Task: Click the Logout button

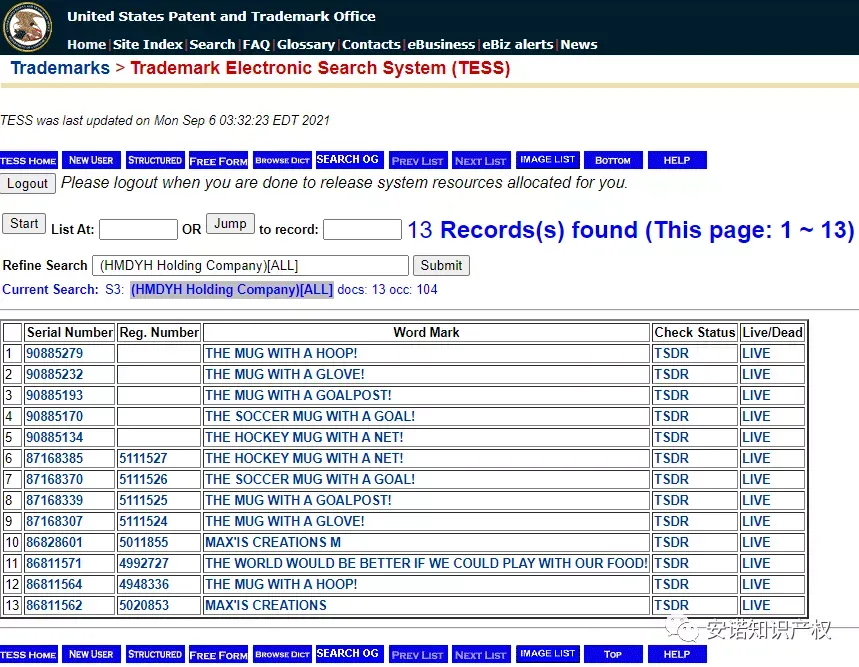Action: click(x=27, y=183)
